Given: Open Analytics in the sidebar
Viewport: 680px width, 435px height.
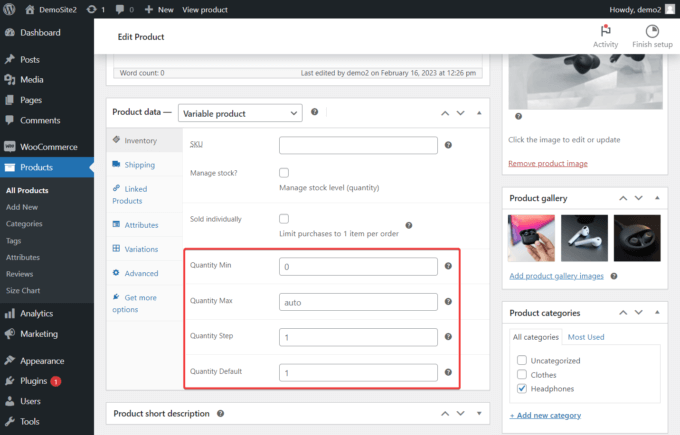Looking at the screenshot, I should 47,313.
